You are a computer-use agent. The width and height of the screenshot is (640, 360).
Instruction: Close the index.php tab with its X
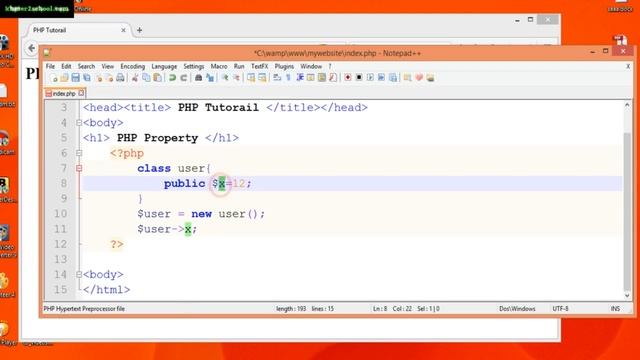coord(81,93)
